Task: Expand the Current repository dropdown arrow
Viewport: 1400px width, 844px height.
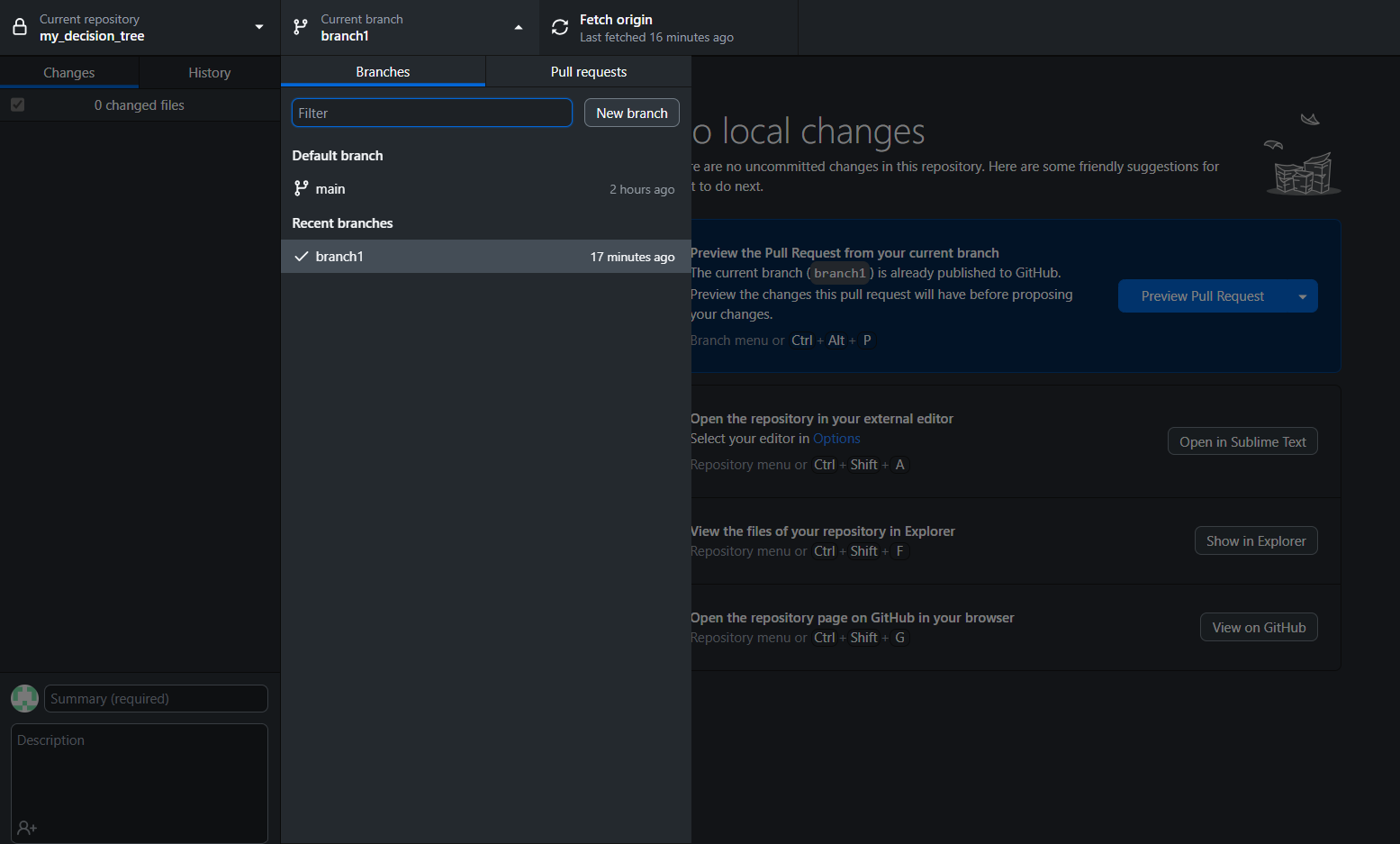Action: (x=259, y=27)
